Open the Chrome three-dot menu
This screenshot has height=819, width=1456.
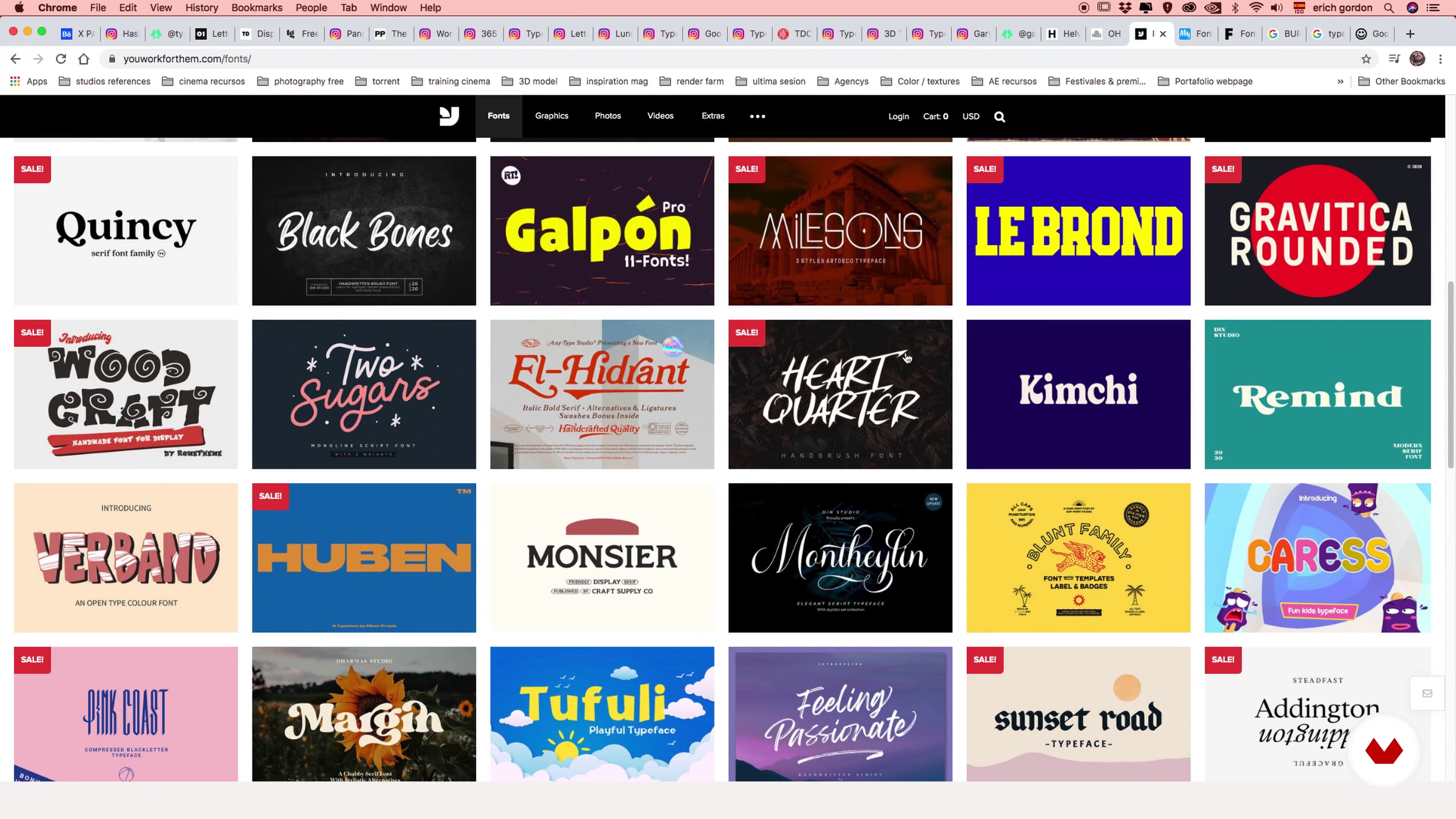click(1440, 59)
